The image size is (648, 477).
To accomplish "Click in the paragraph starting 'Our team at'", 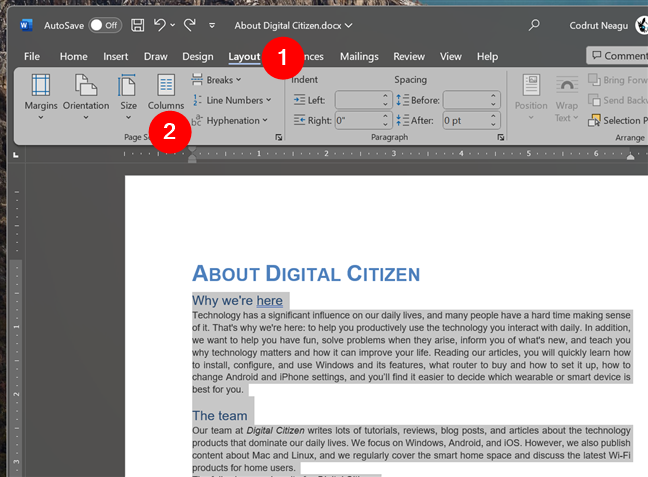I will [x=411, y=449].
